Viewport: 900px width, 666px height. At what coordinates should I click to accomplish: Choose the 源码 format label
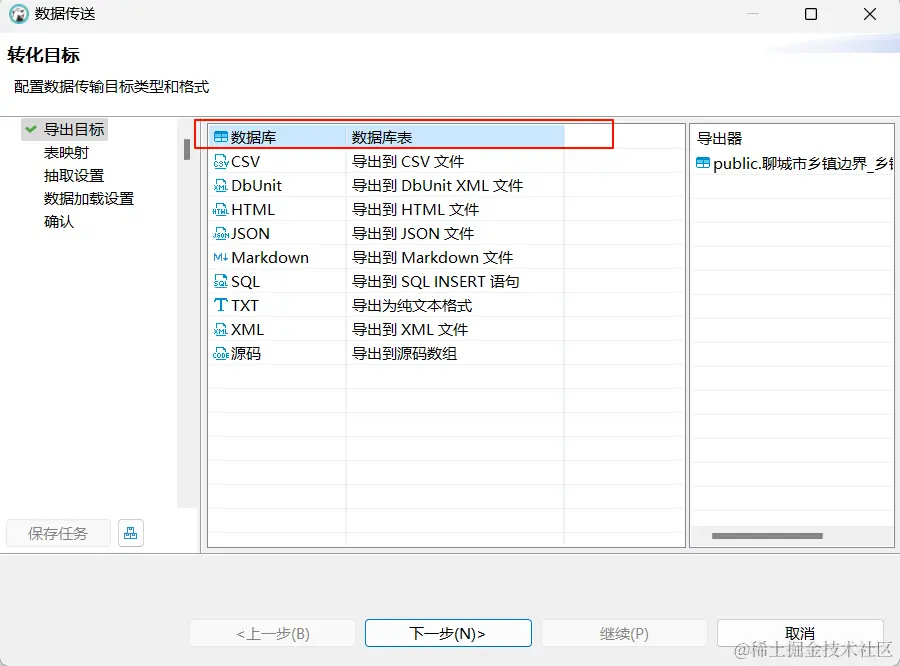pyautogui.click(x=246, y=354)
